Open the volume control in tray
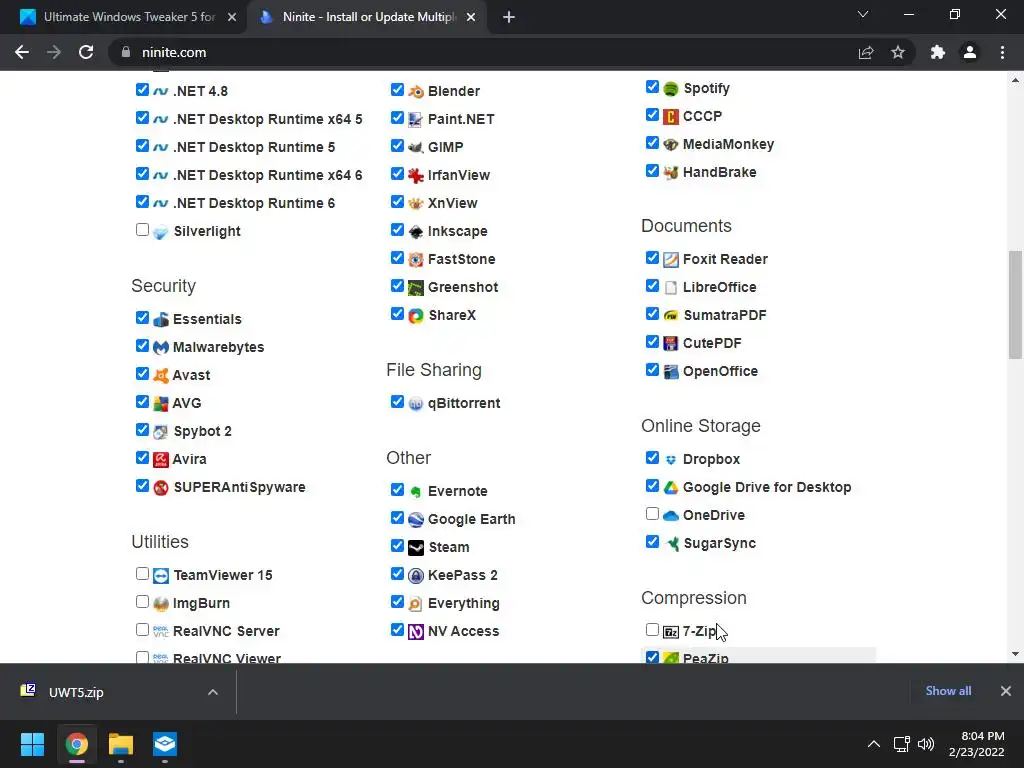This screenshot has width=1024, height=768. pos(926,744)
